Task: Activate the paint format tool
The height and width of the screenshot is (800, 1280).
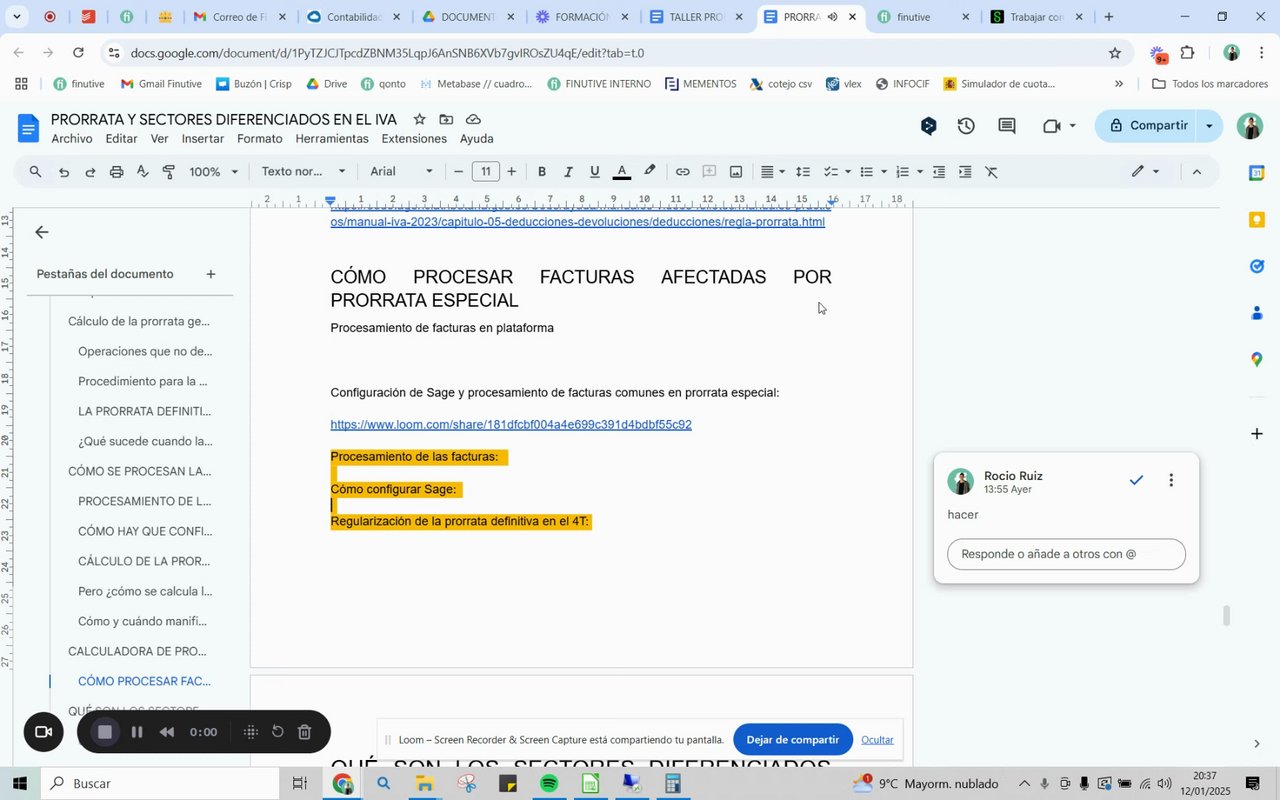Action: (x=168, y=172)
